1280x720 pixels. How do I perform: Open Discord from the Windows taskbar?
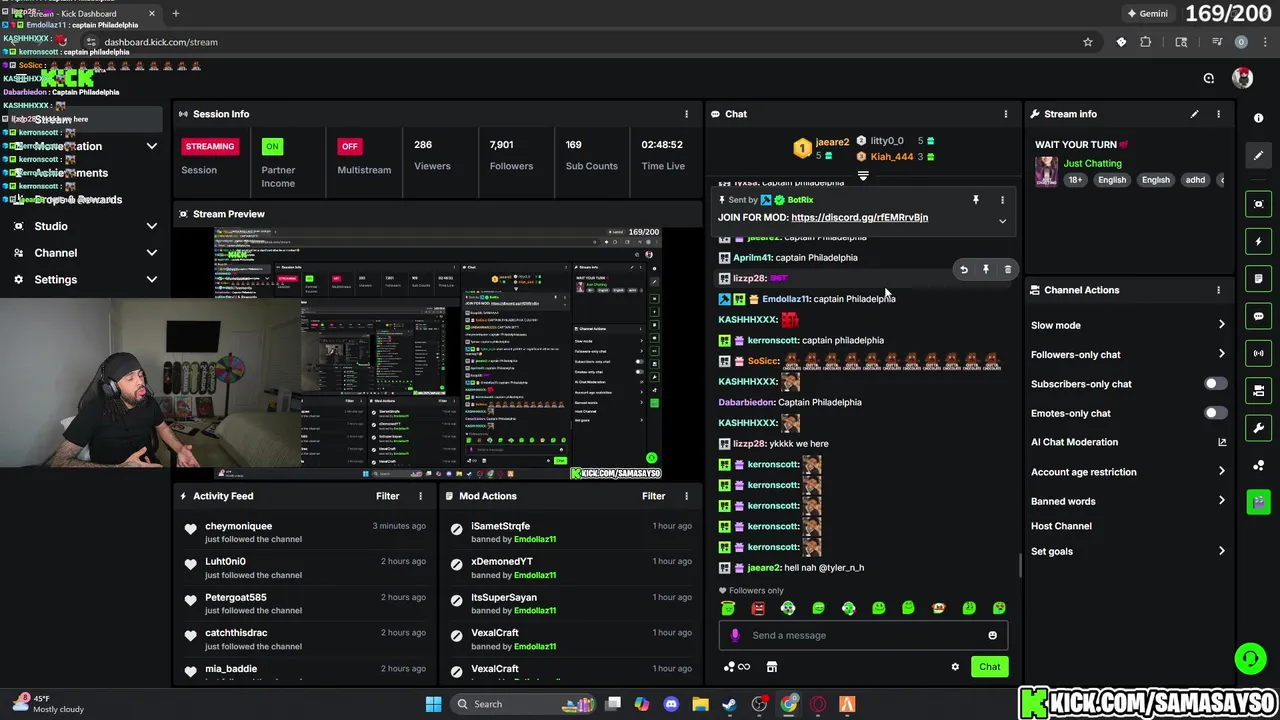[671, 704]
